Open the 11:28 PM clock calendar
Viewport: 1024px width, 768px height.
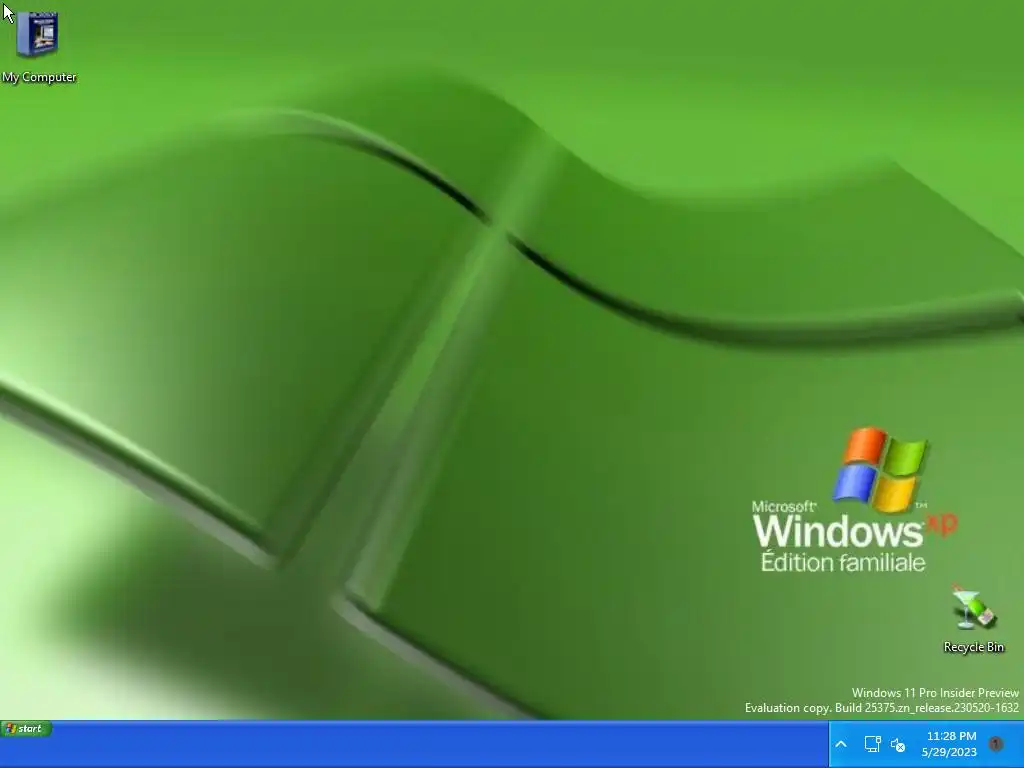950,744
